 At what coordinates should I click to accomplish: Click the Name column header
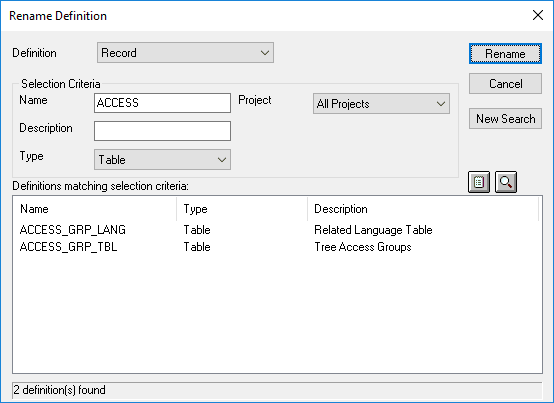[x=95, y=209]
